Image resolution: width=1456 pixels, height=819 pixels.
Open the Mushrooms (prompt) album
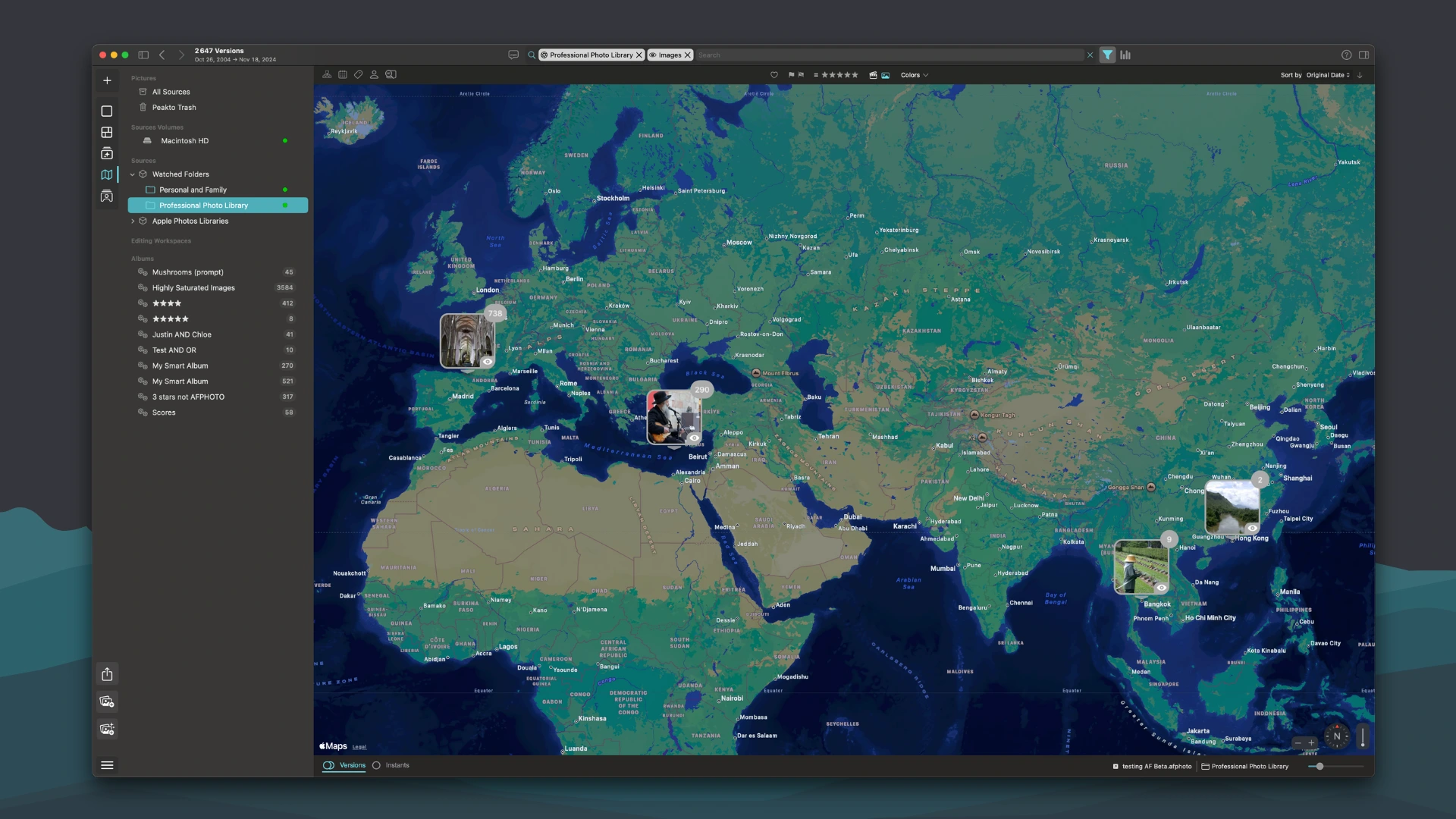[218, 272]
